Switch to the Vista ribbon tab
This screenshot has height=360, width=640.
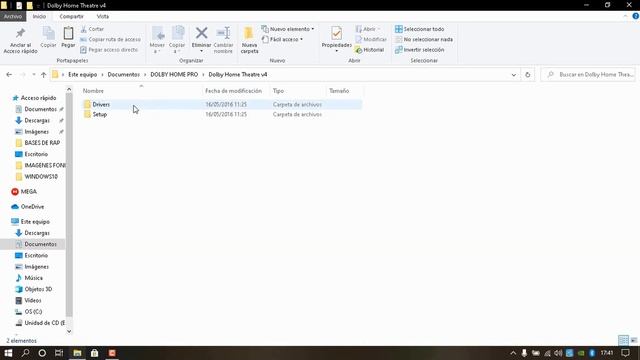click(x=102, y=16)
